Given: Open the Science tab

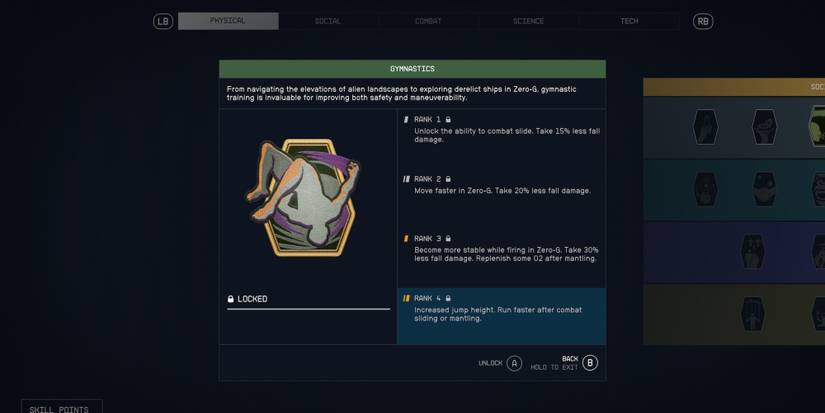Looking at the screenshot, I should [x=528, y=21].
